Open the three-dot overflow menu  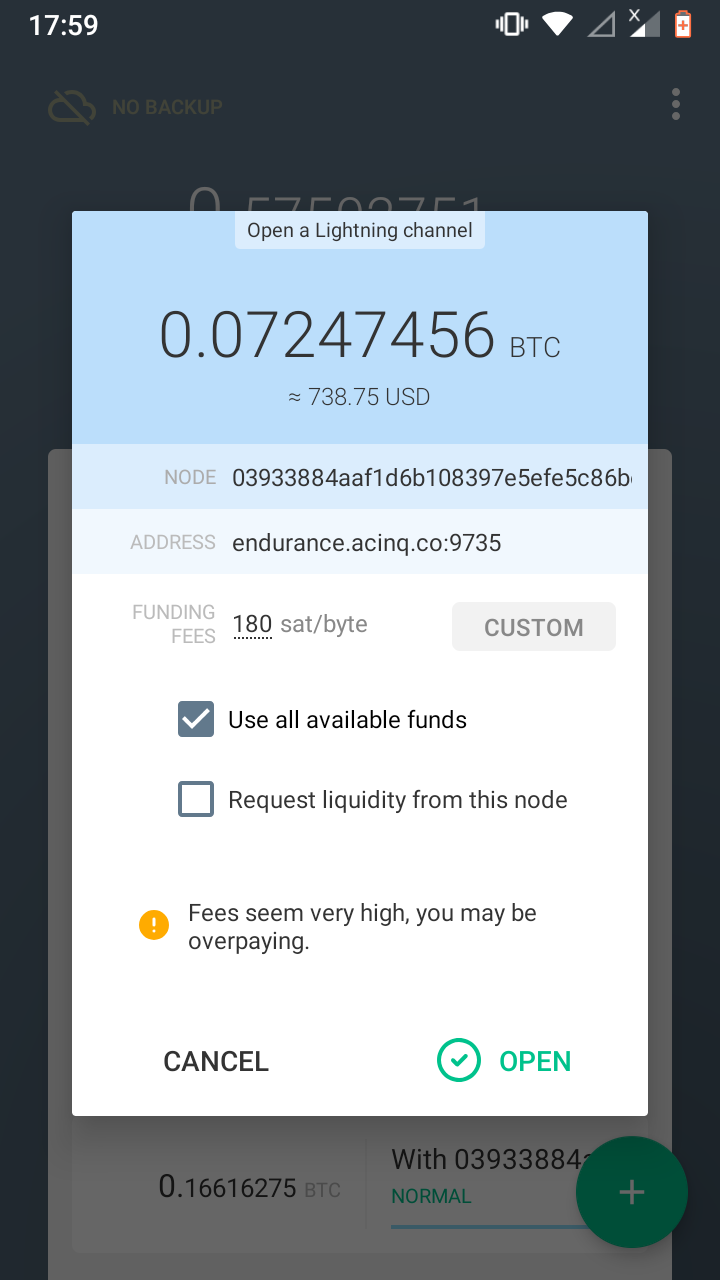tap(675, 104)
